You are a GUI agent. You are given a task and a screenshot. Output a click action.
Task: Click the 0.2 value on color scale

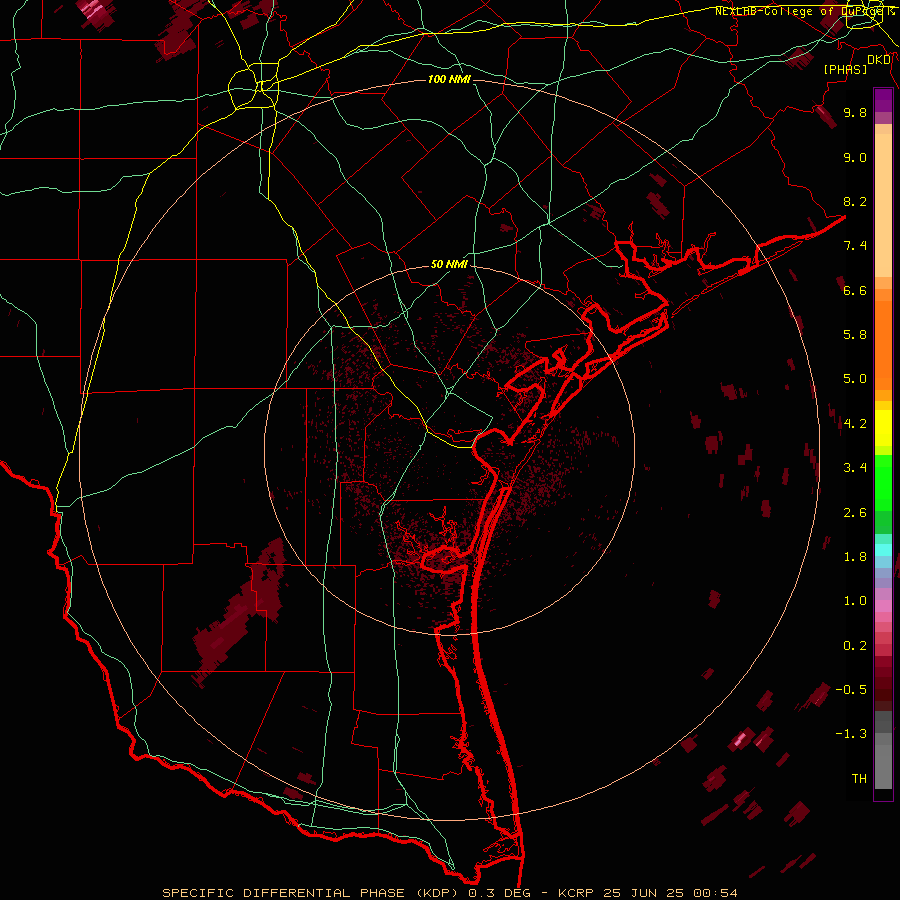point(855,646)
